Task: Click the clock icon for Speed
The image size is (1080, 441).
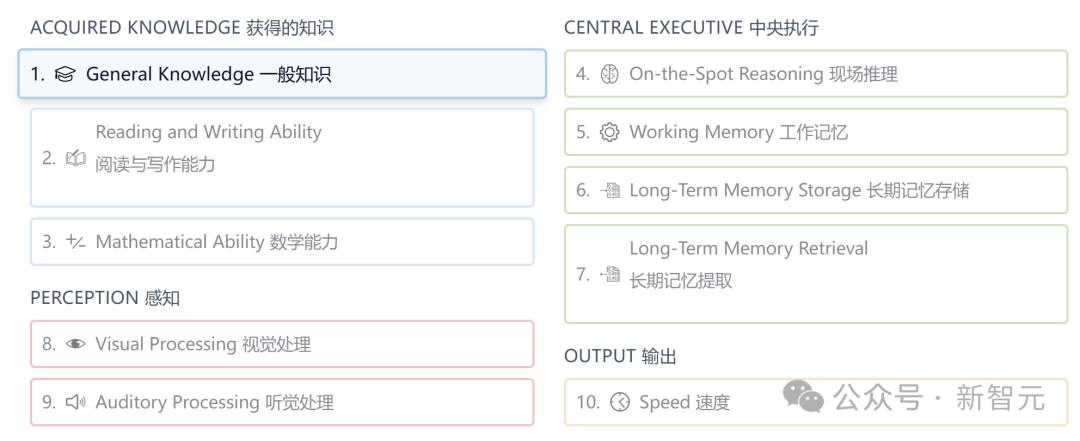Action: (x=620, y=402)
